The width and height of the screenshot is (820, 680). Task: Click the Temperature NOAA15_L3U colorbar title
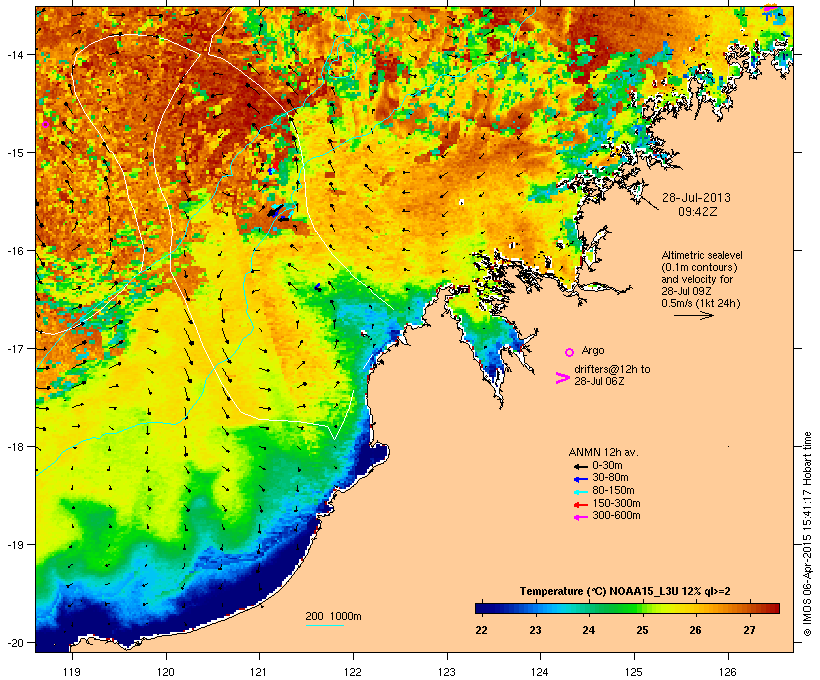point(625,591)
